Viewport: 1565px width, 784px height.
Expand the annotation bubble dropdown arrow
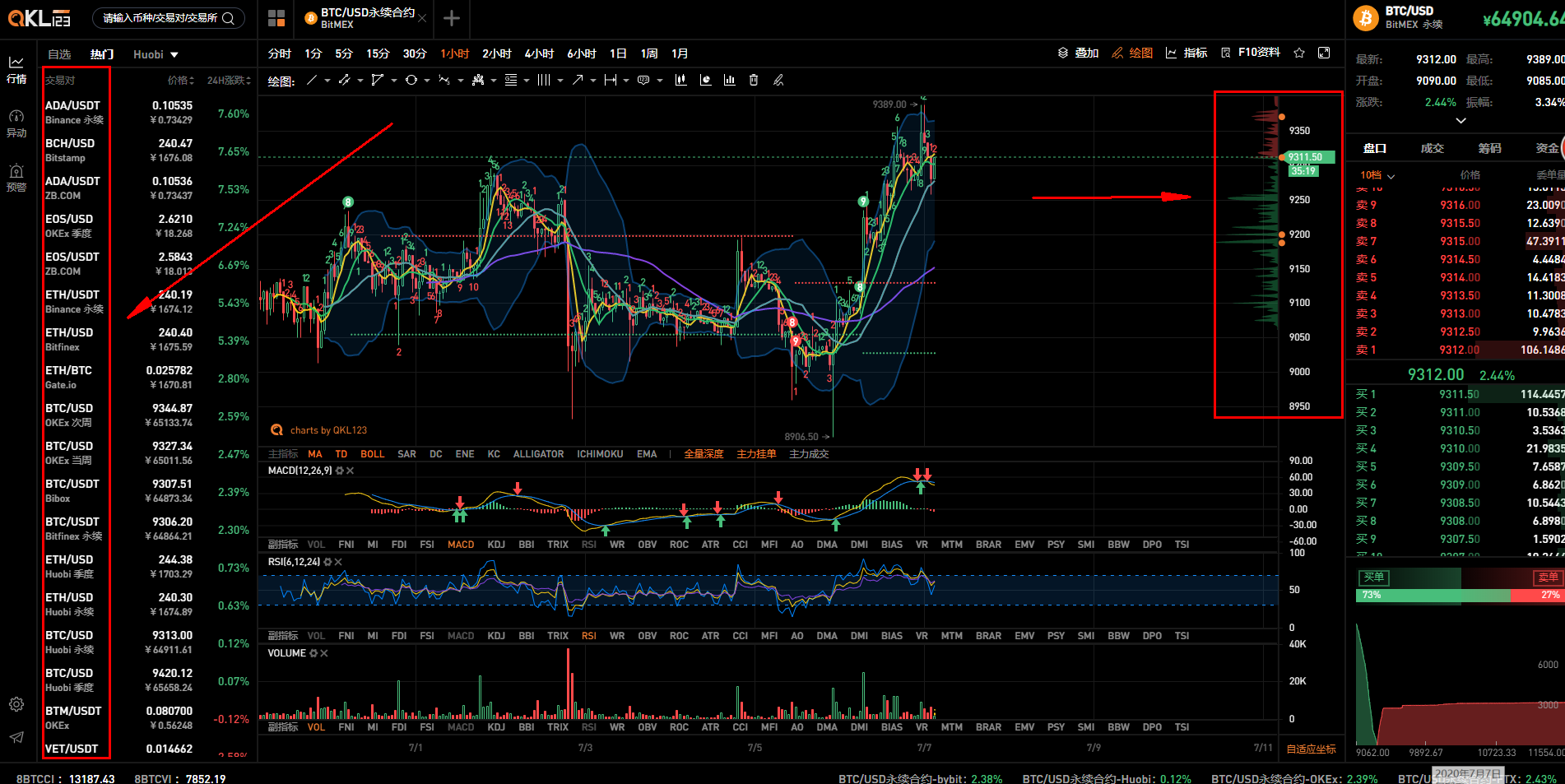point(660,81)
